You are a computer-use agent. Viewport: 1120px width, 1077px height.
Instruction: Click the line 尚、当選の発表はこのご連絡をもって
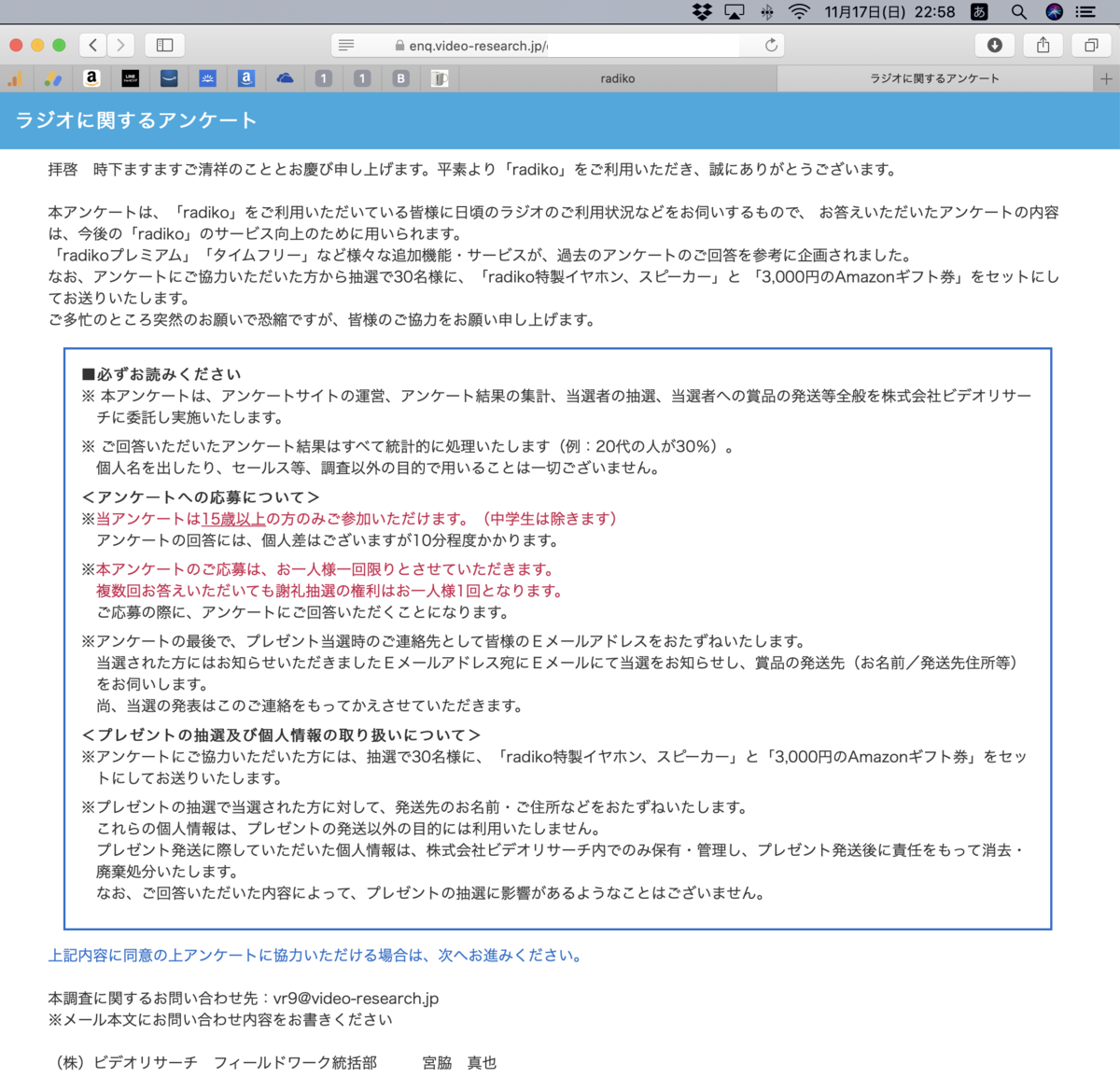(x=310, y=705)
